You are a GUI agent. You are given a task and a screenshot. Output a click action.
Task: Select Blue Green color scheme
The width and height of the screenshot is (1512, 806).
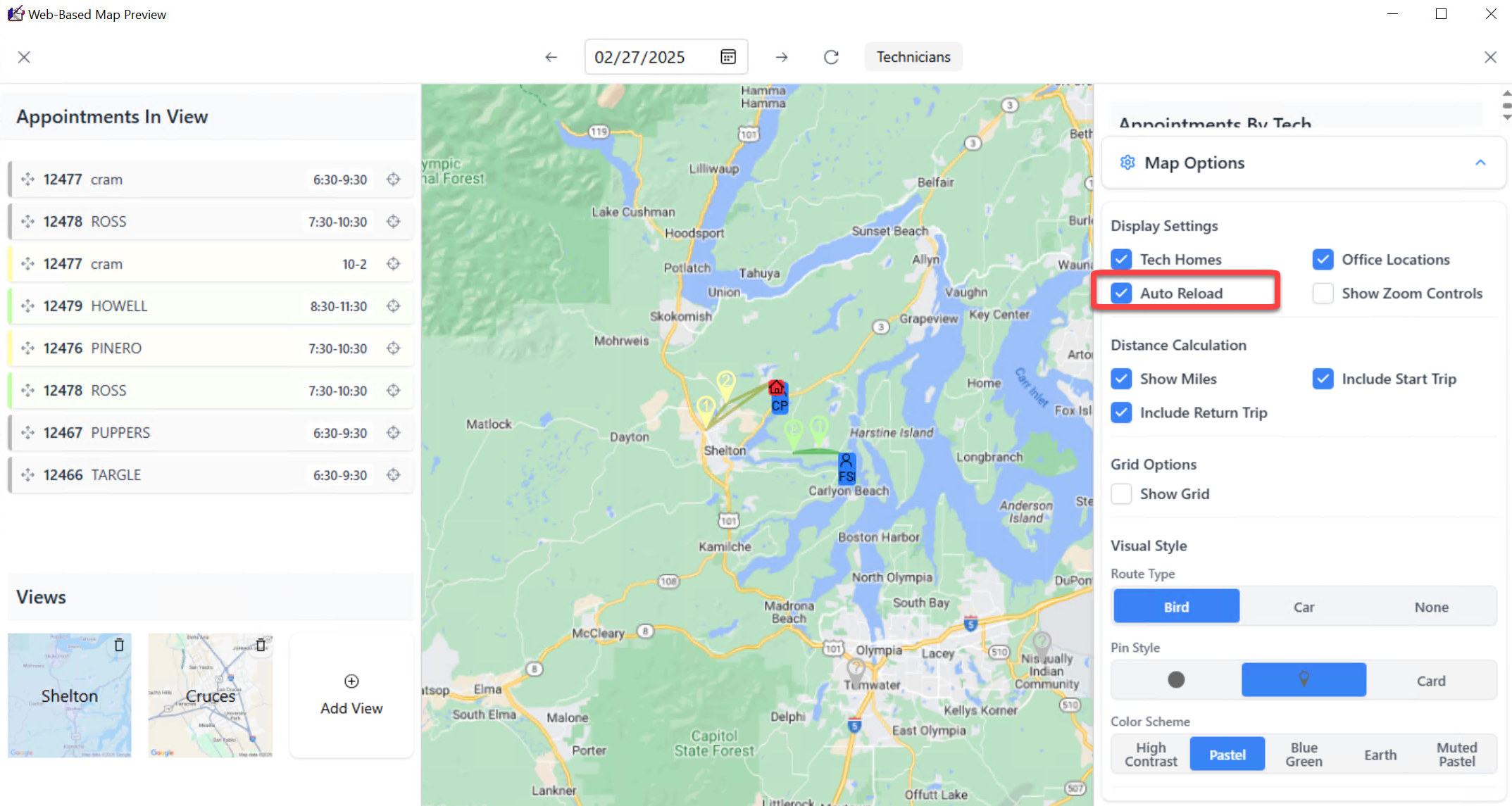[x=1304, y=755]
